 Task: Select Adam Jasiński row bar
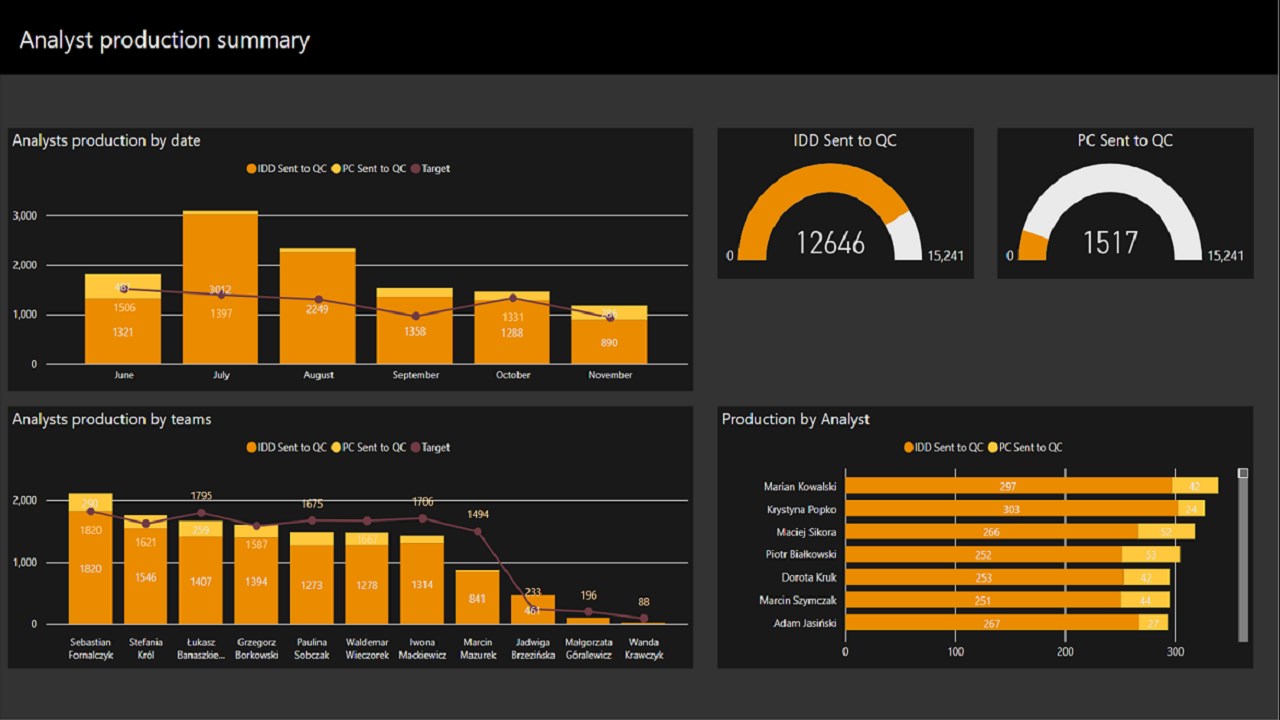click(x=1007, y=623)
